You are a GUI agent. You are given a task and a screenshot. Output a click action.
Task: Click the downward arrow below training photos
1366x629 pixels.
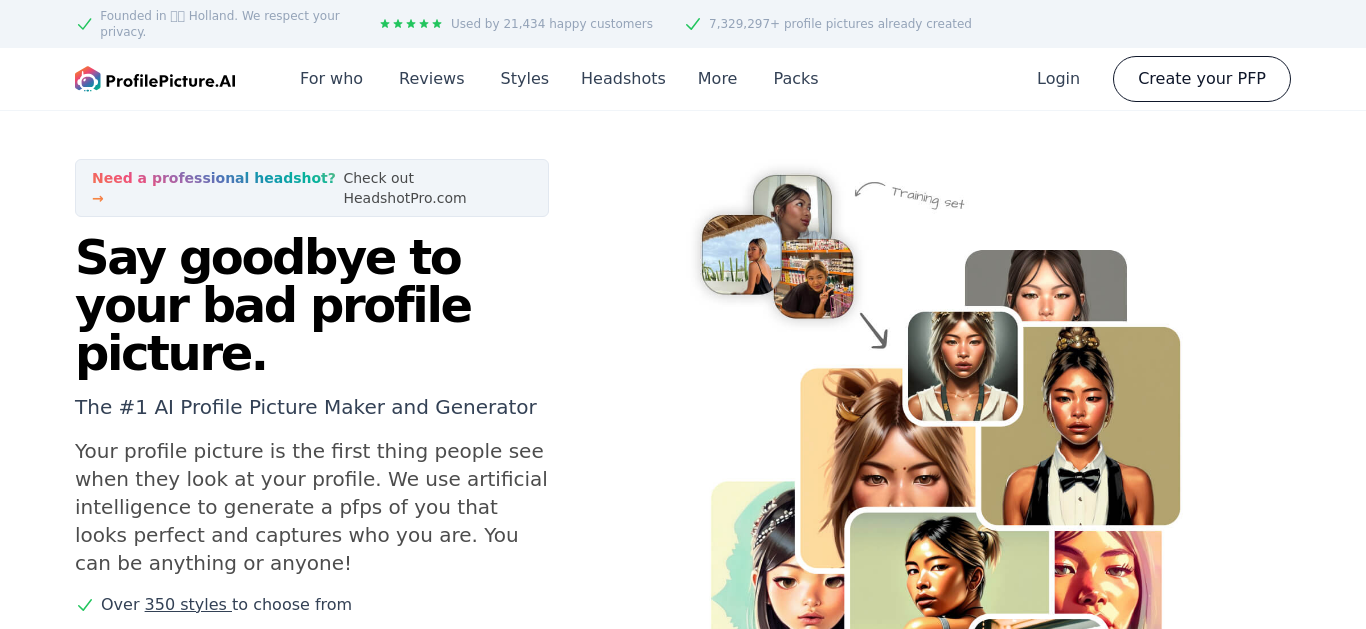tap(874, 331)
